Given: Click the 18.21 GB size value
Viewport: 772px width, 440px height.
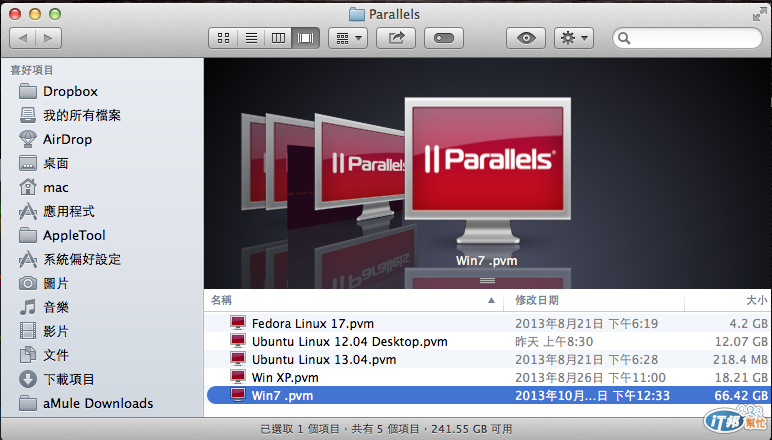Looking at the screenshot, I should [741, 377].
